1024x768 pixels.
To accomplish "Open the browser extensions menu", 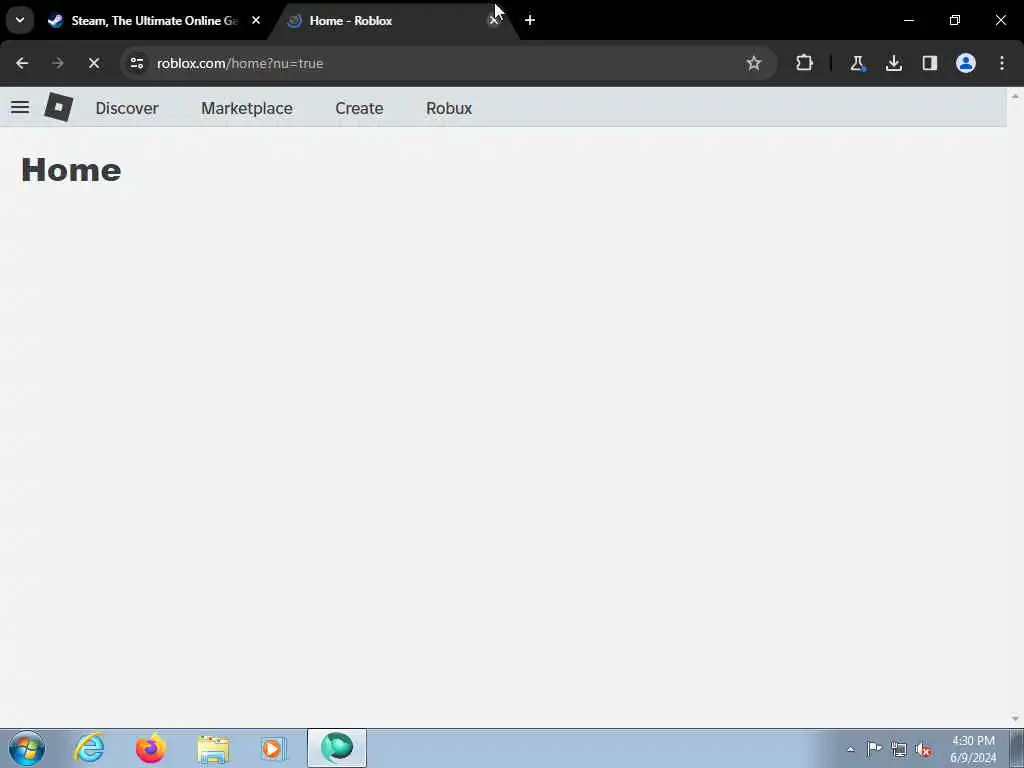I will [x=804, y=63].
